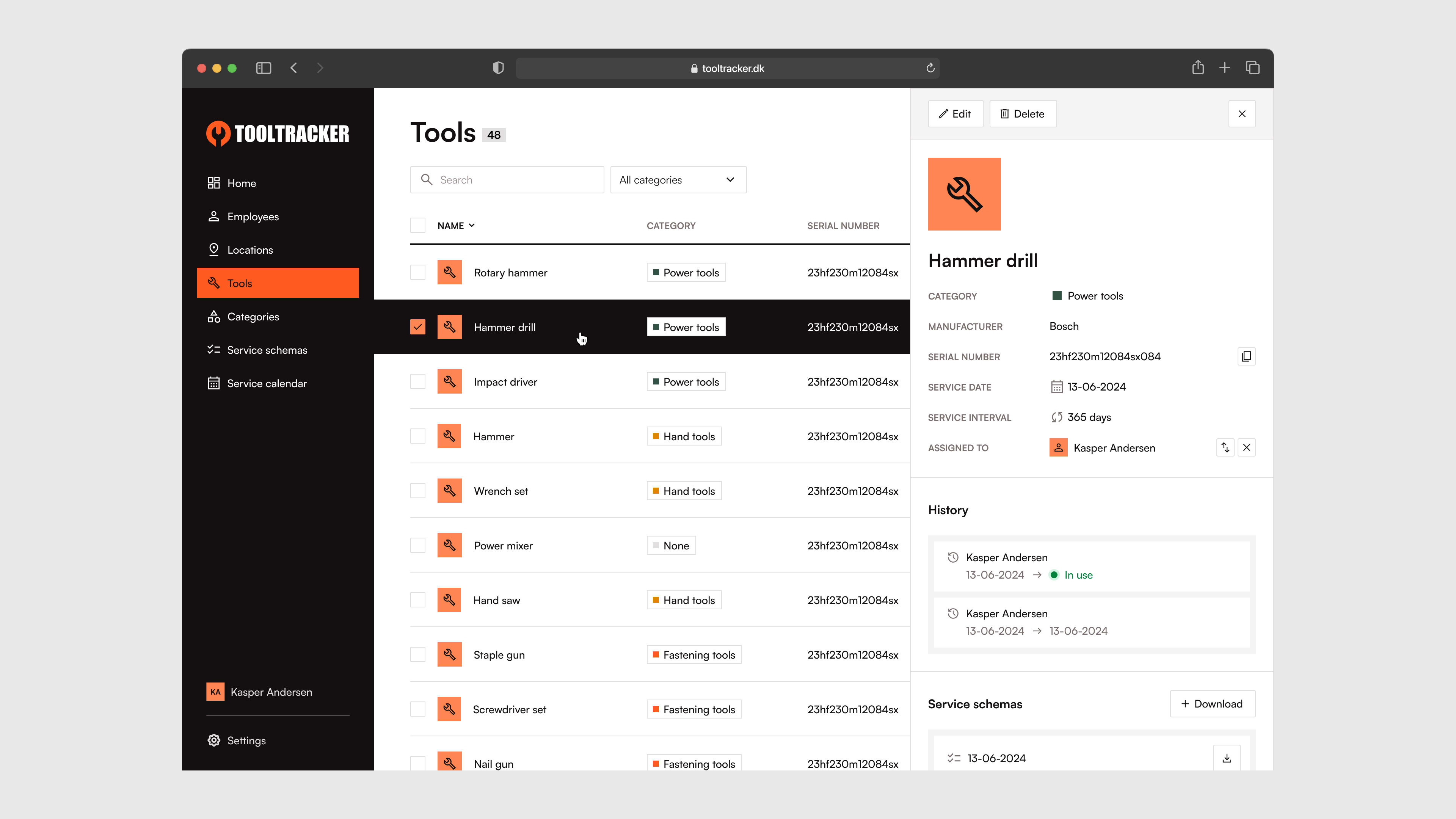Click the search magnifier icon

tap(427, 180)
